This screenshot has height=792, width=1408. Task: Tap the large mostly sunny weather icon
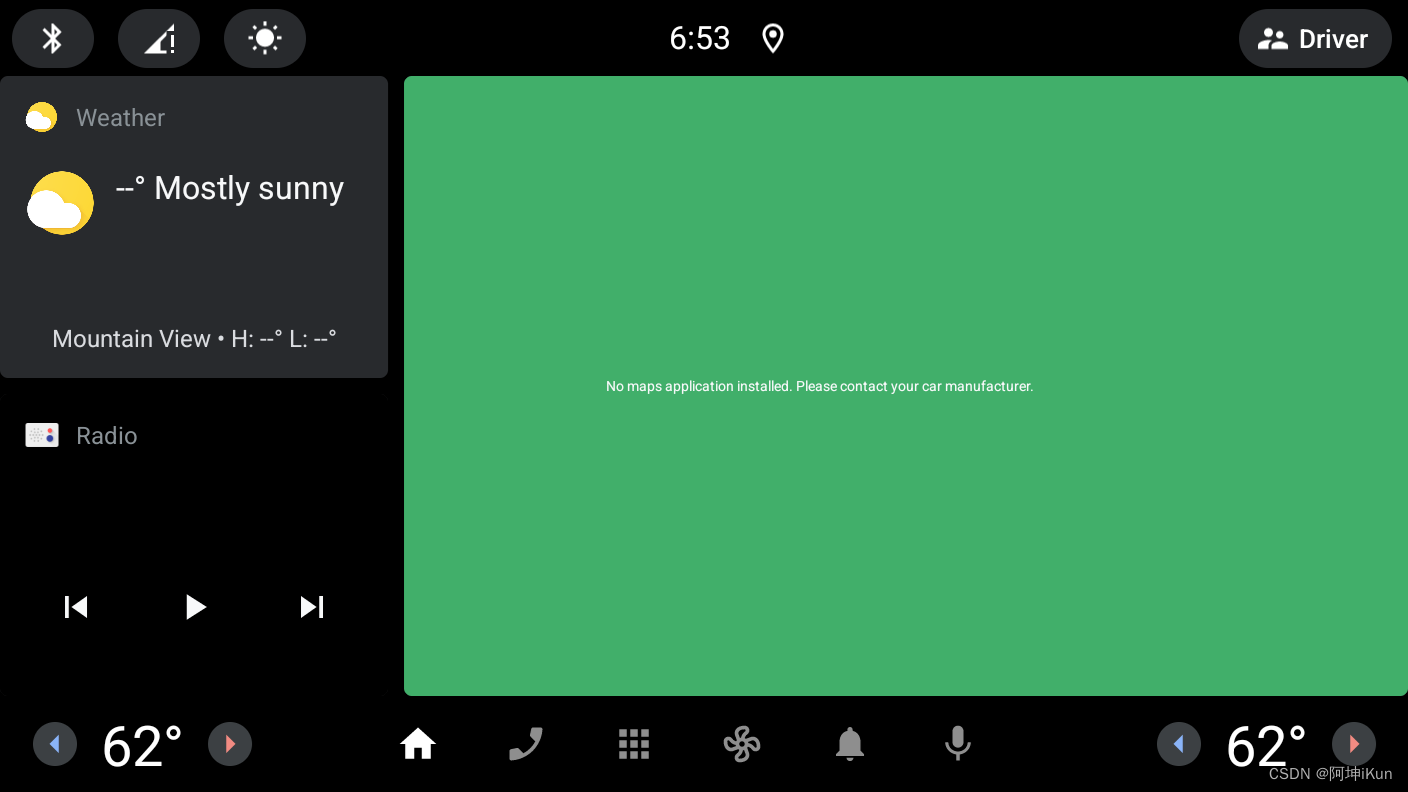click(x=60, y=203)
